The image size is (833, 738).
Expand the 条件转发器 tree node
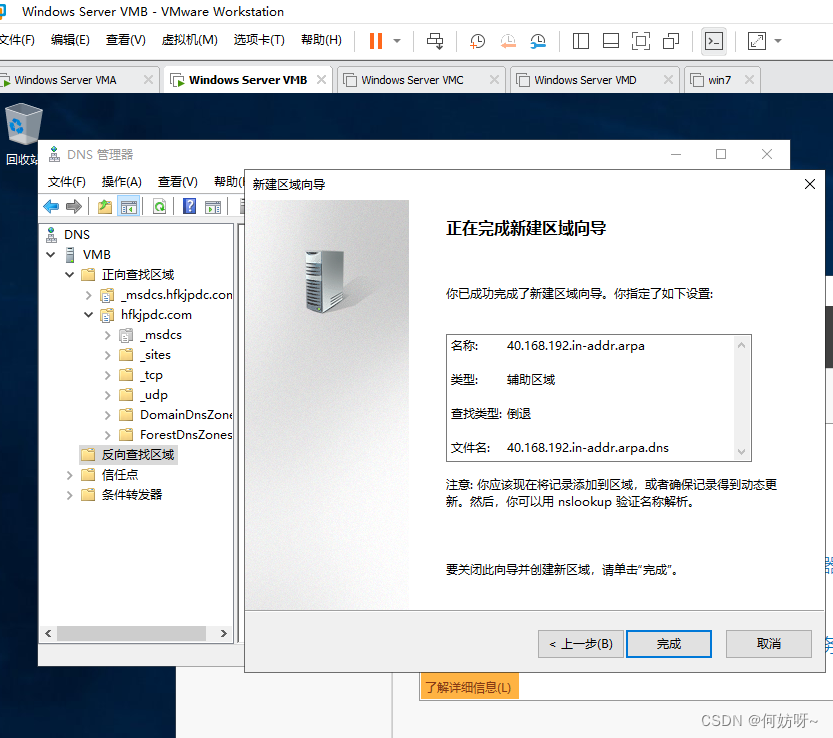69,495
